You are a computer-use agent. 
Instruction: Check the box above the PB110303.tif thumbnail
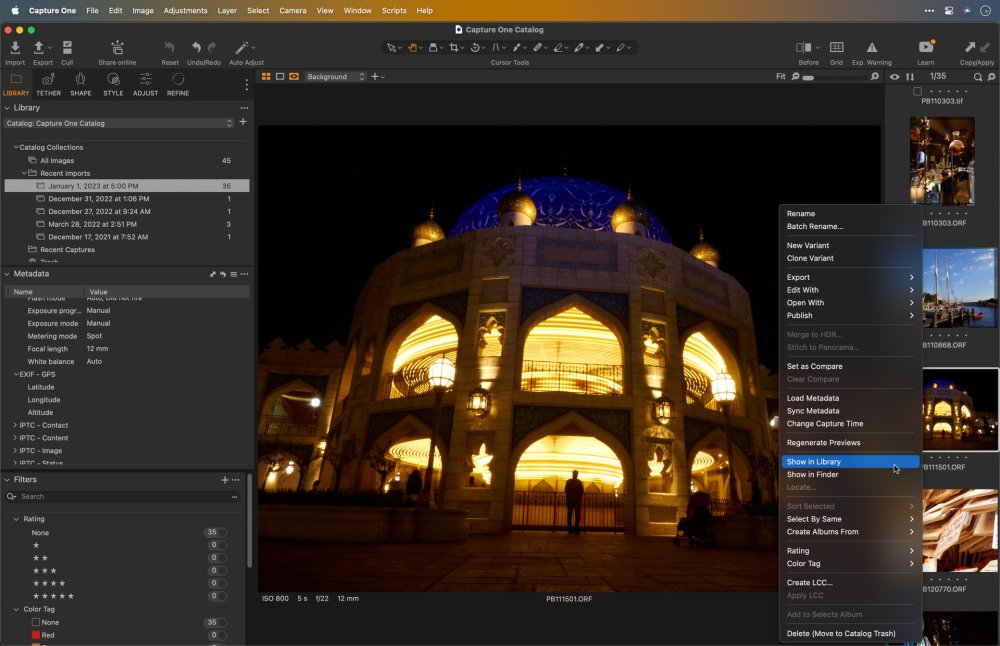917,91
